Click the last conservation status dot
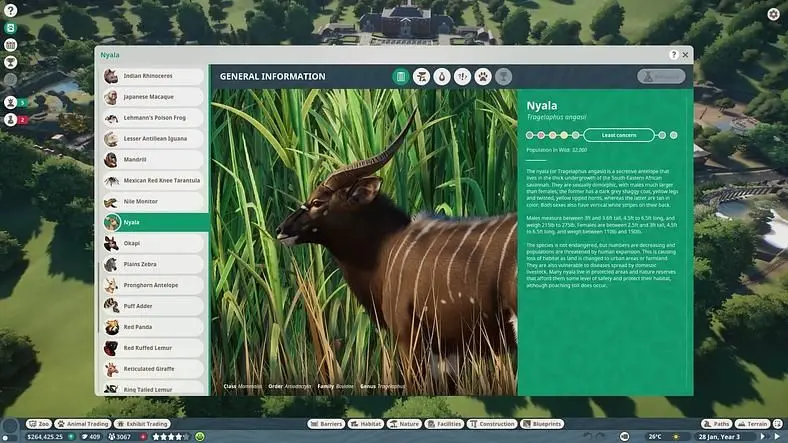Screen dimensions: 788x443 [x=673, y=135]
